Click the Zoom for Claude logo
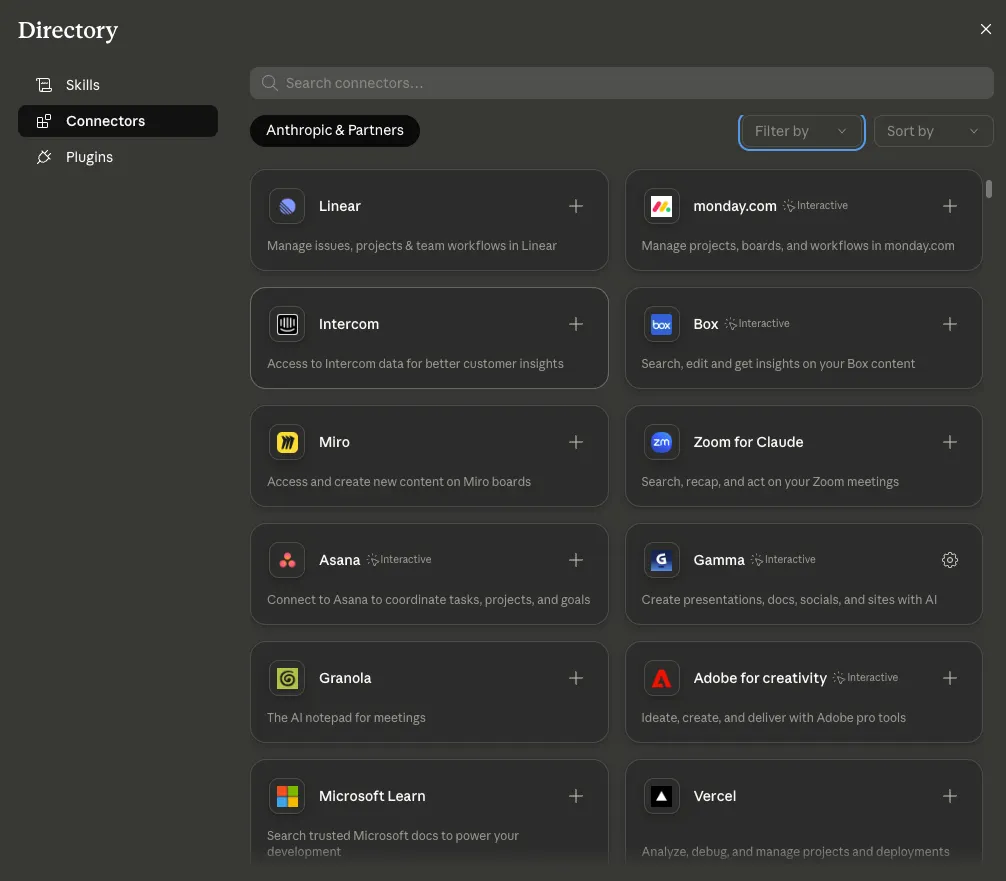The height and width of the screenshot is (881, 1006). [x=661, y=442]
